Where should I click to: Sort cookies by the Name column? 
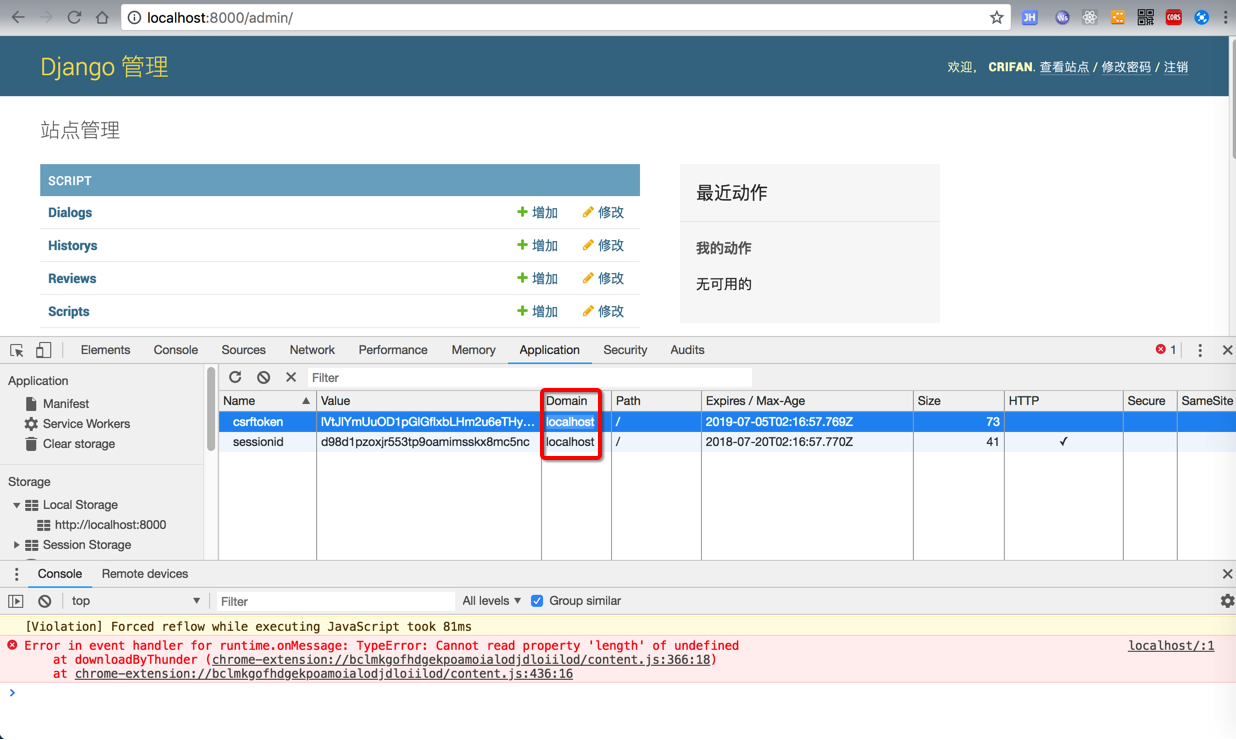[267, 400]
